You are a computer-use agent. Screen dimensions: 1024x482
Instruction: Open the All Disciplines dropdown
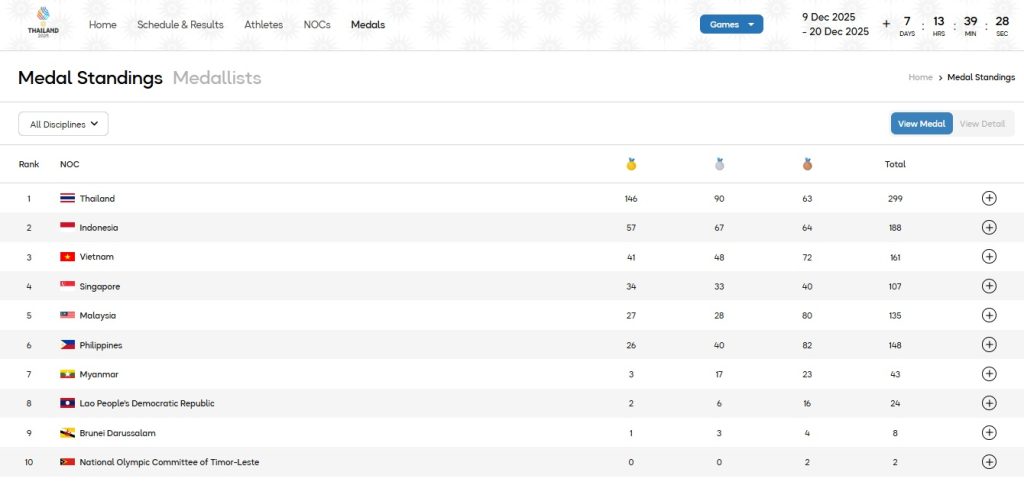(x=63, y=124)
